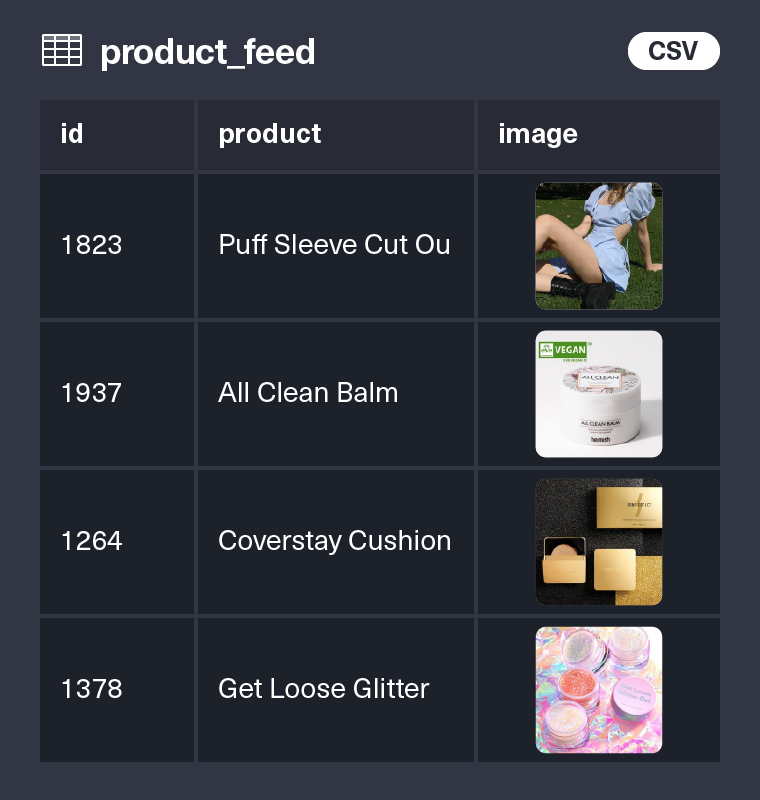This screenshot has height=800, width=760.
Task: Click the image column header
Action: (x=538, y=134)
